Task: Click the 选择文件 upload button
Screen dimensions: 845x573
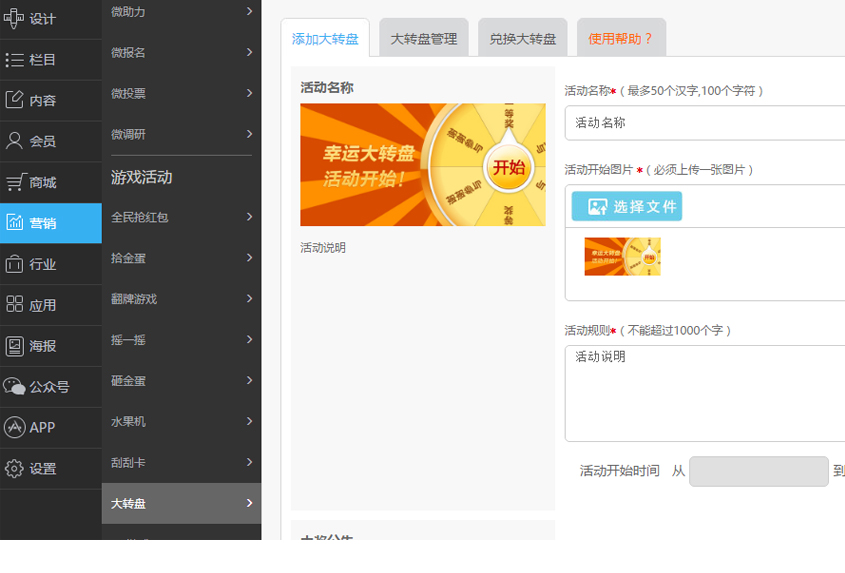Action: (x=626, y=206)
